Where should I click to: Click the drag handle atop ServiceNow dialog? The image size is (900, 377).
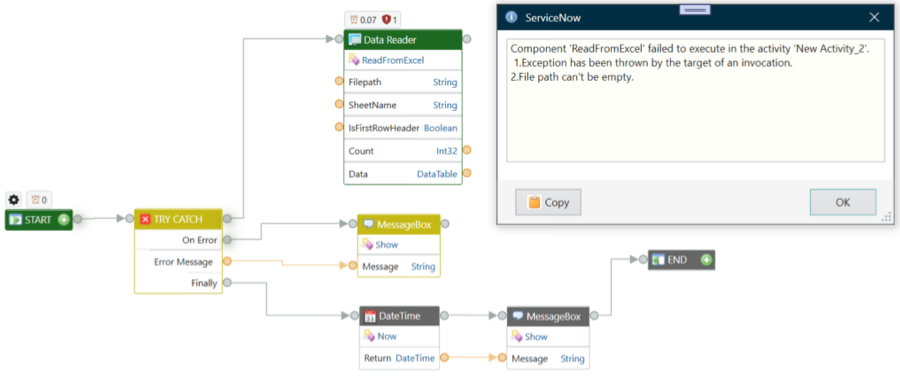(x=695, y=9)
